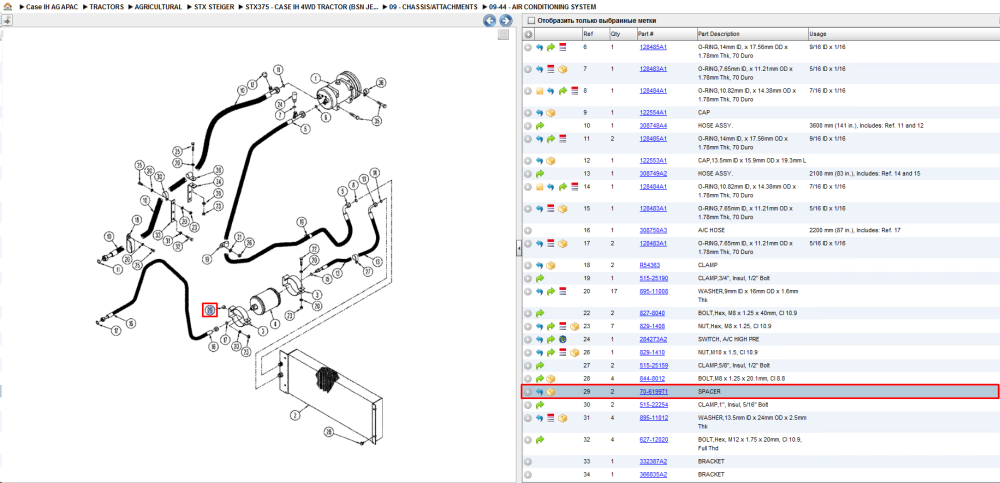
Task: Add Ref 6 O-ring to pick list
Action: pyautogui.click(x=528, y=47)
